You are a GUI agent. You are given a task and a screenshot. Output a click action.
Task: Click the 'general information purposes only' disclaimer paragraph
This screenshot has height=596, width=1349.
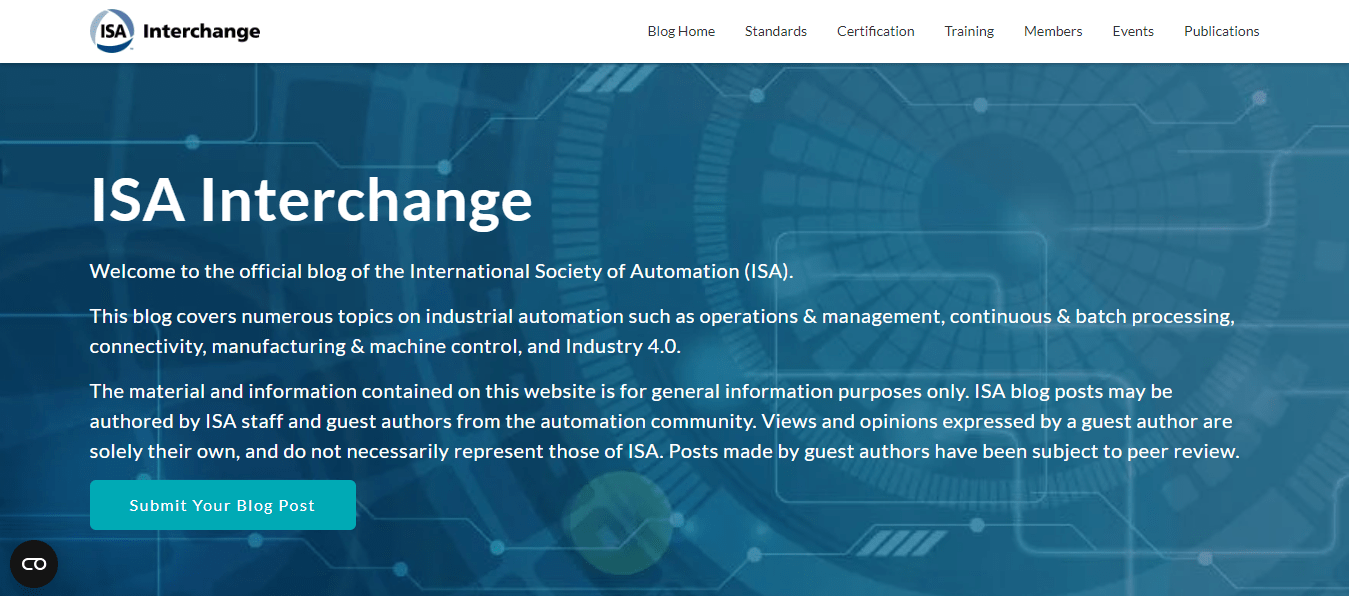point(665,421)
